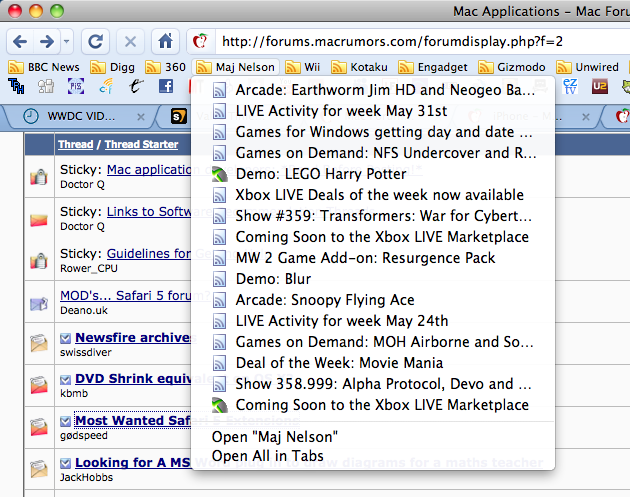Open the Digg feed bookmark folder
The height and width of the screenshot is (497, 630).
(112, 67)
